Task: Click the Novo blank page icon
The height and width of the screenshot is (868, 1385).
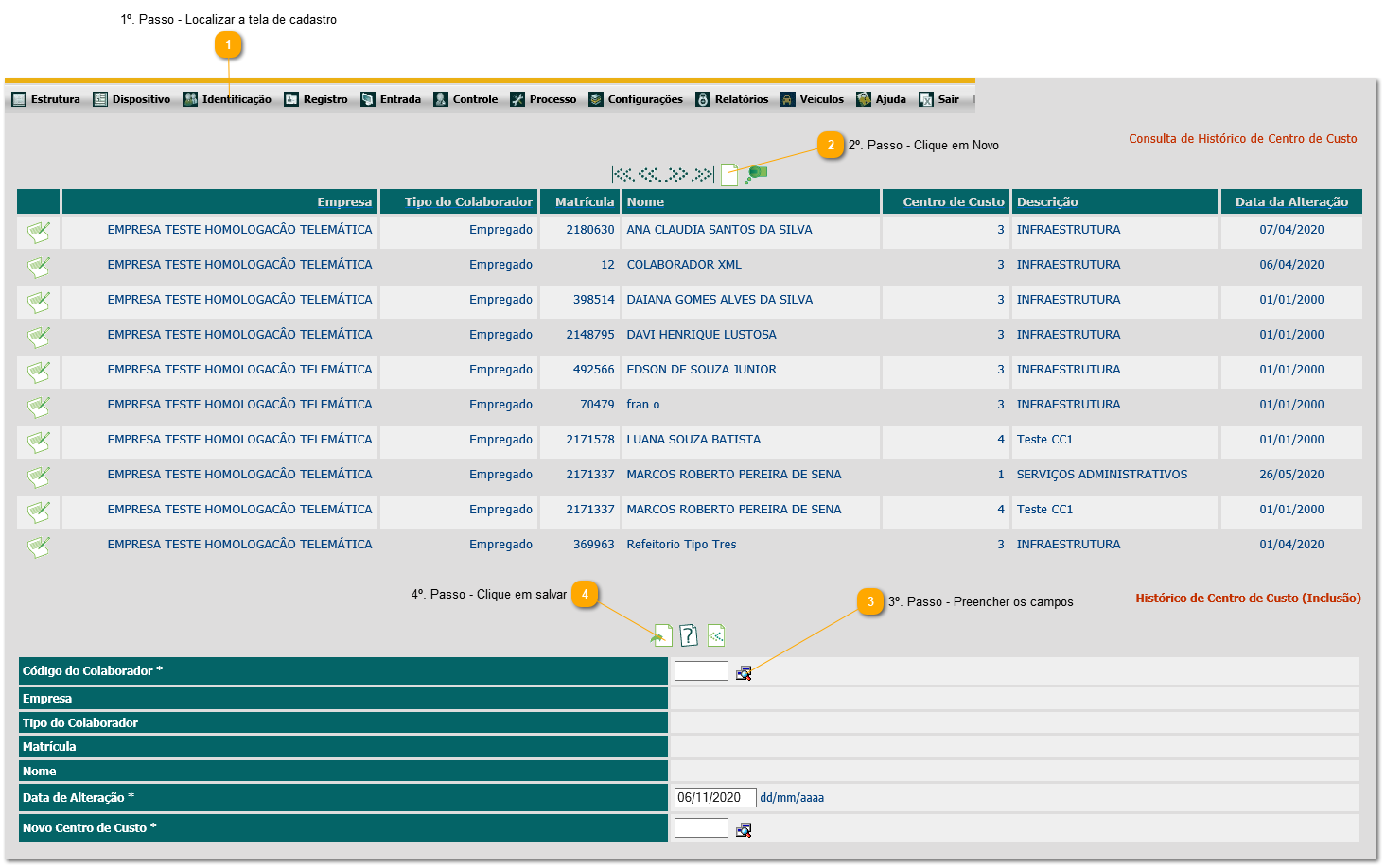Action: pyautogui.click(x=729, y=174)
